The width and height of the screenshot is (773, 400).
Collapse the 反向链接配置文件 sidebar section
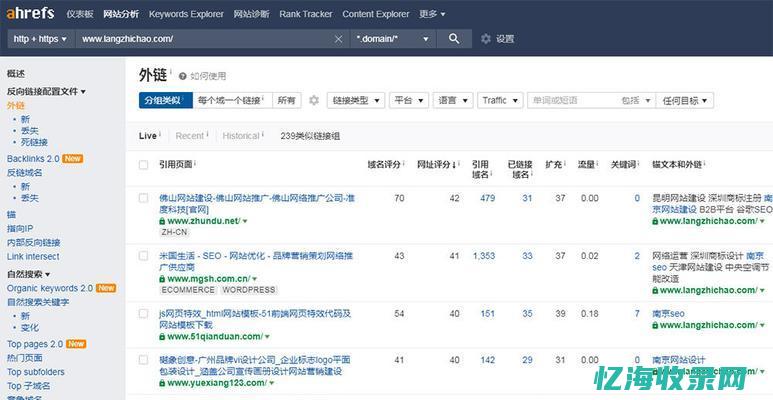[x=46, y=91]
